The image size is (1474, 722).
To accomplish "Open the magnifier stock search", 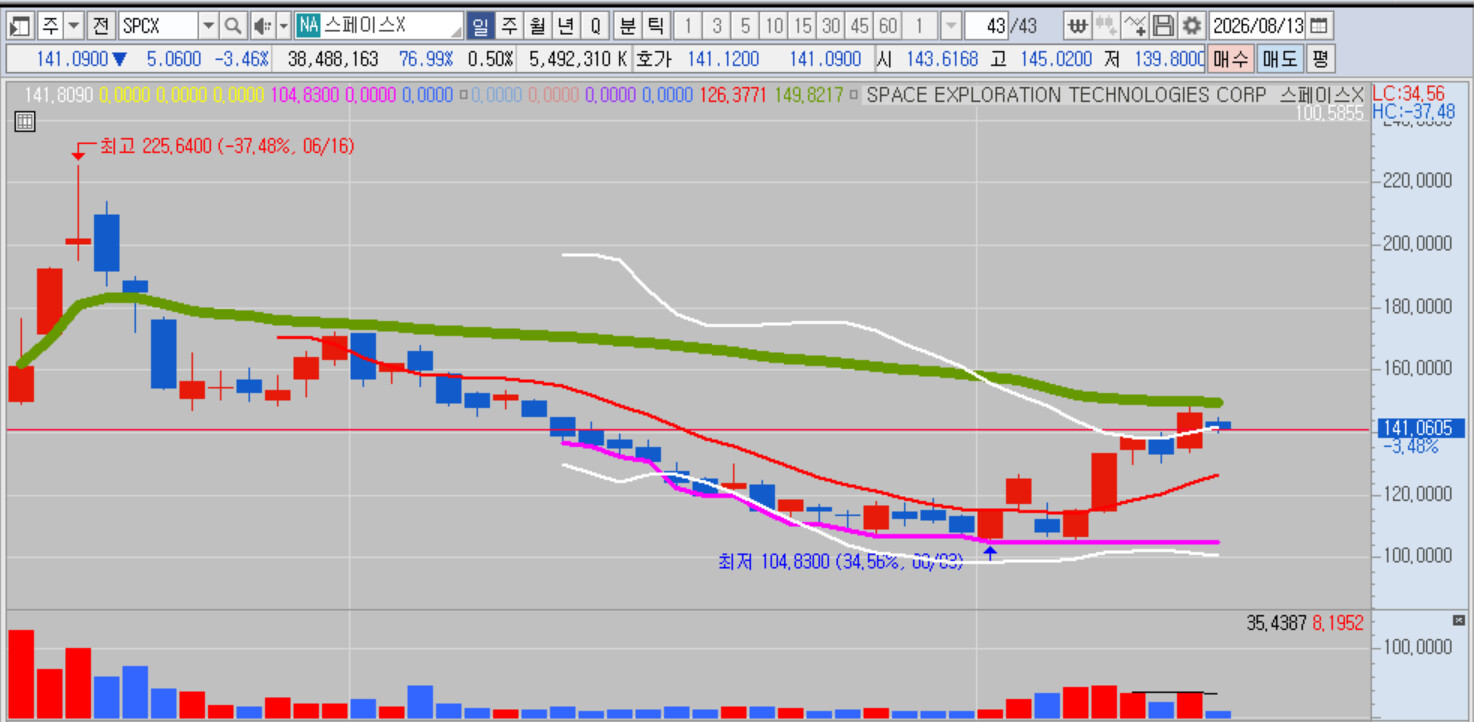I will point(232,25).
